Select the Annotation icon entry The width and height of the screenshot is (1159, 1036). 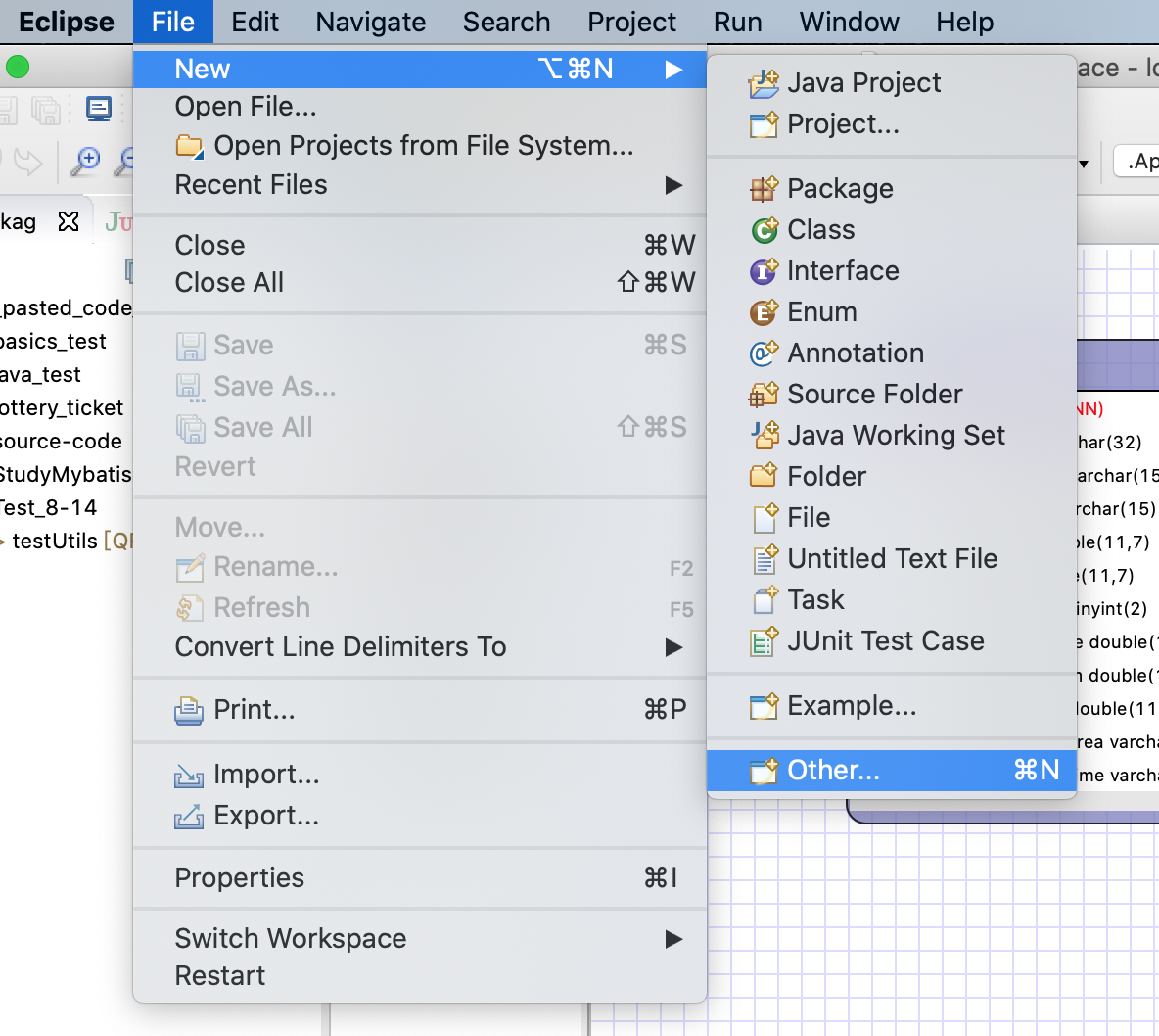click(764, 353)
